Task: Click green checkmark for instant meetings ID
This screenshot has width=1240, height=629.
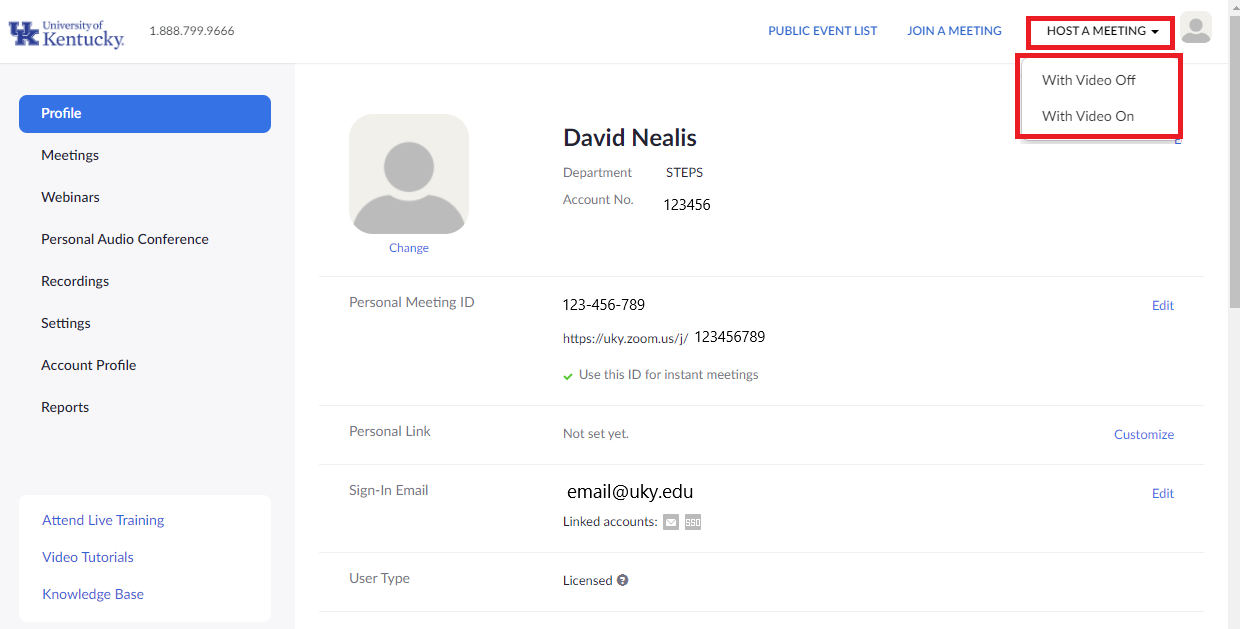Action: click(568, 376)
